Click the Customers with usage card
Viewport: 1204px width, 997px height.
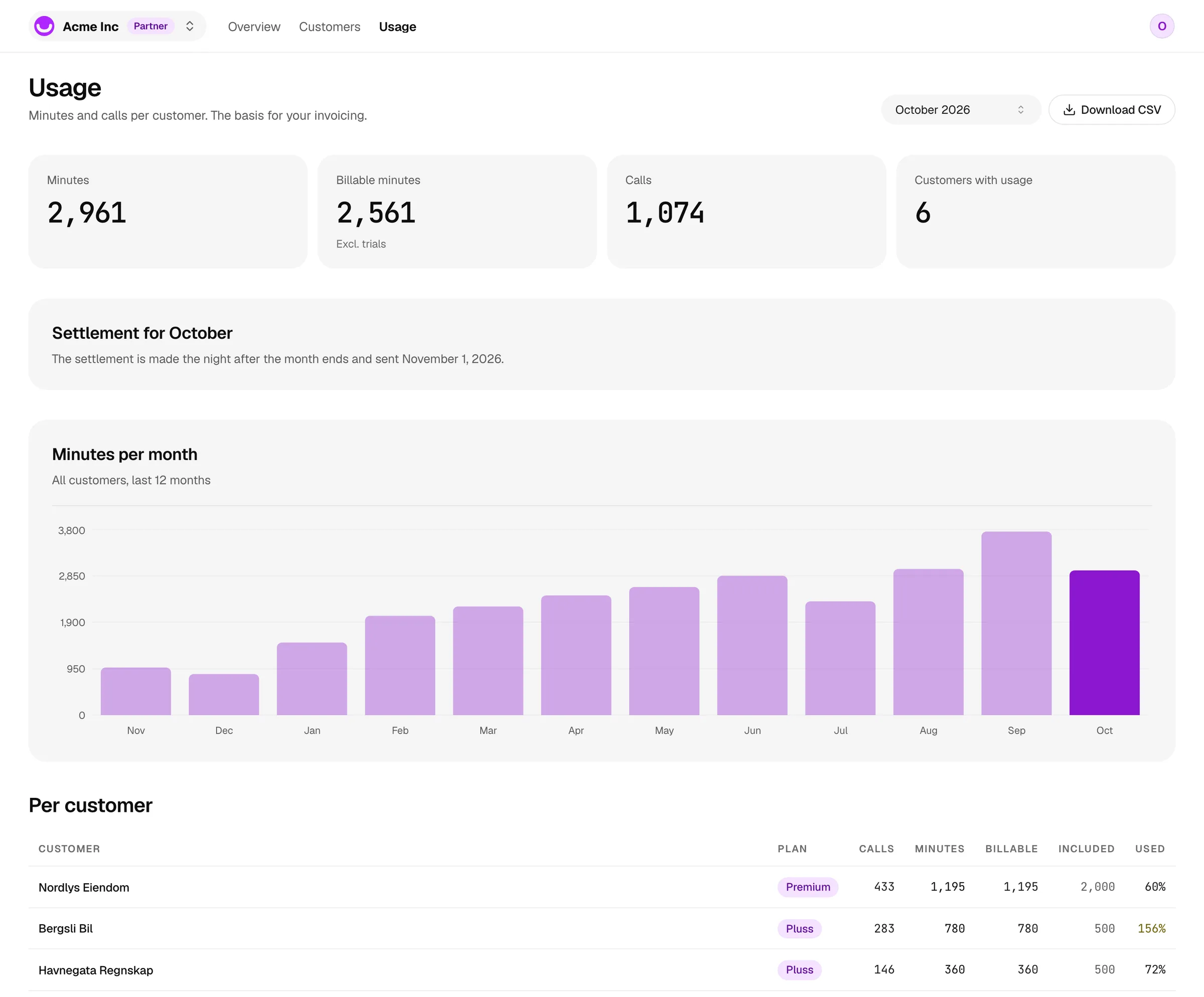click(1035, 212)
